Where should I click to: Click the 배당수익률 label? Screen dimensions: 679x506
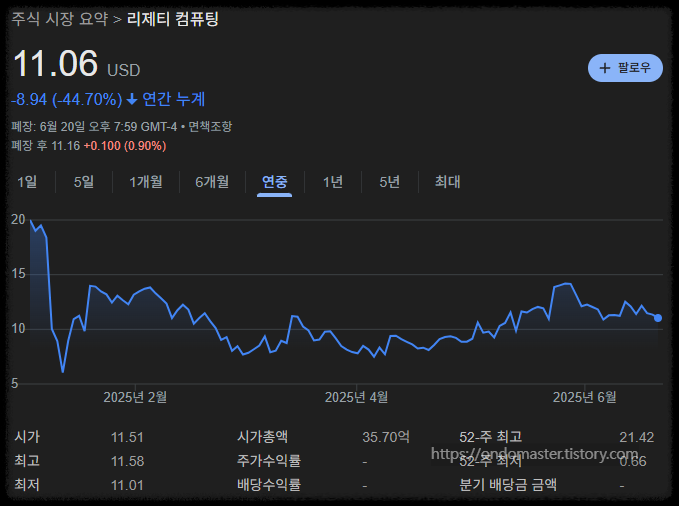coord(268,485)
